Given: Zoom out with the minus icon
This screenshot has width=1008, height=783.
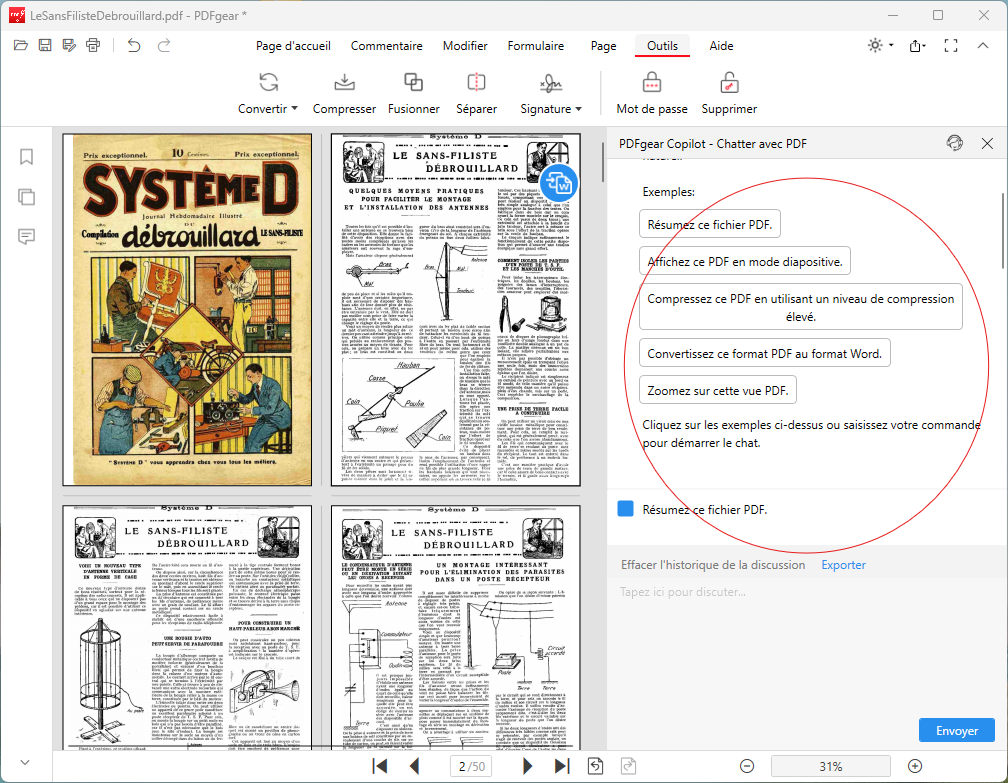Looking at the screenshot, I should click(x=747, y=766).
